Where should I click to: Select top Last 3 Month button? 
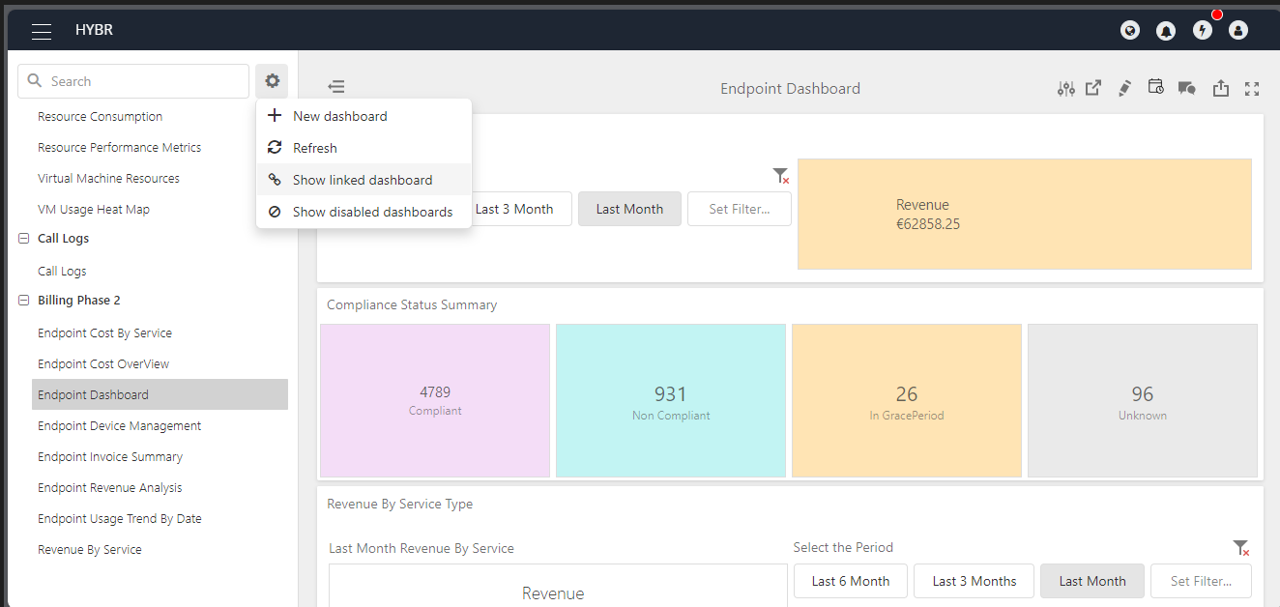(514, 209)
